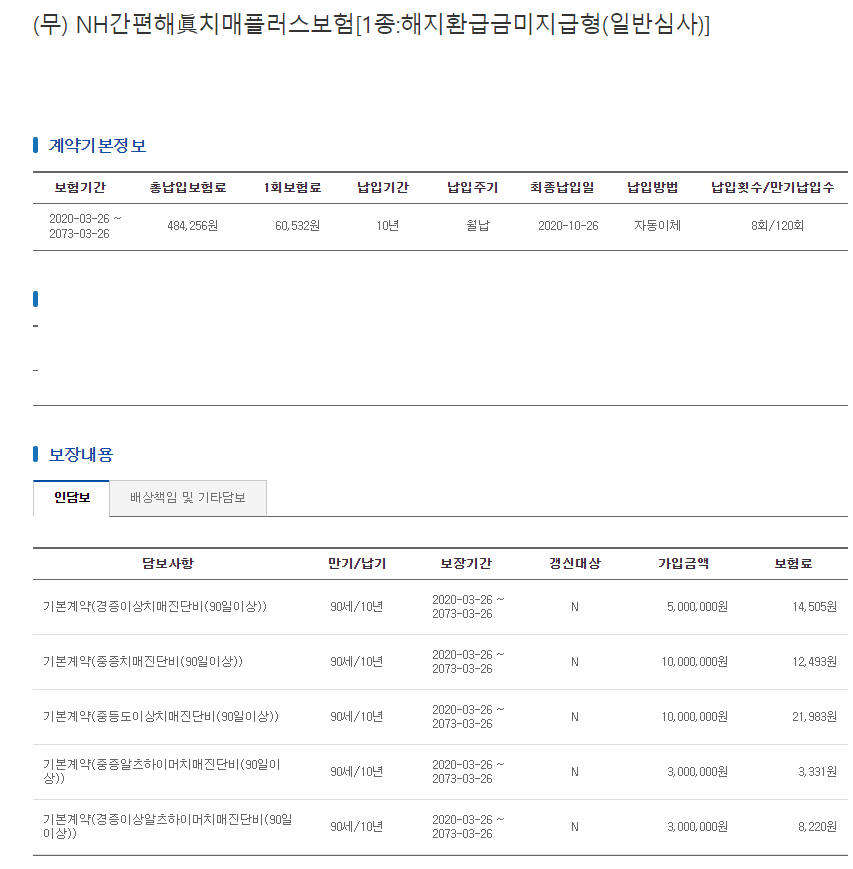This screenshot has height=869, width=853.
Task: Click the 갱신대상 column header
Action: [575, 564]
